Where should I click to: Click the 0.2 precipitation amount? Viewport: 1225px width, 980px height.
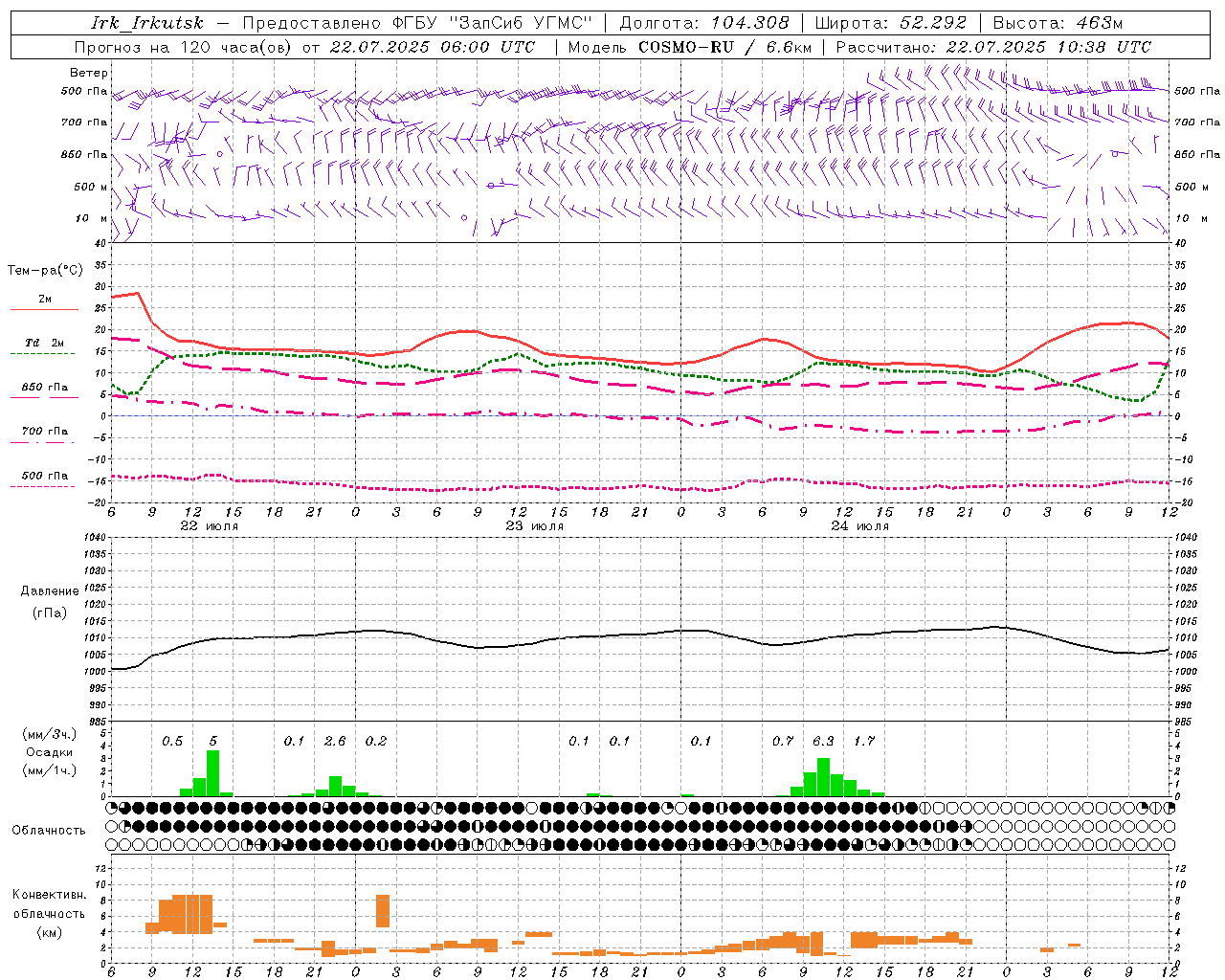376,741
